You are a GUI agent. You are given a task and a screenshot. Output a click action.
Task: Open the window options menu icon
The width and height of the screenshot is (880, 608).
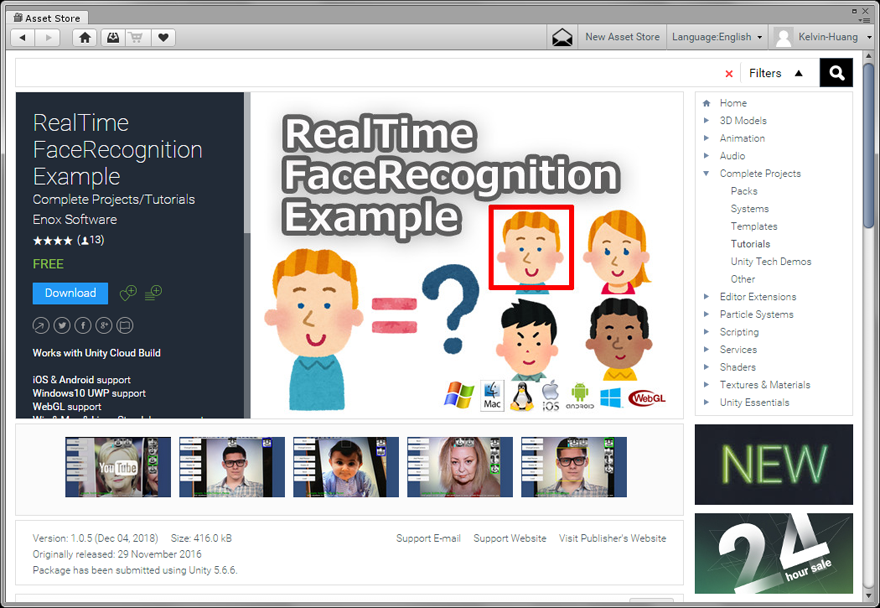[865, 20]
